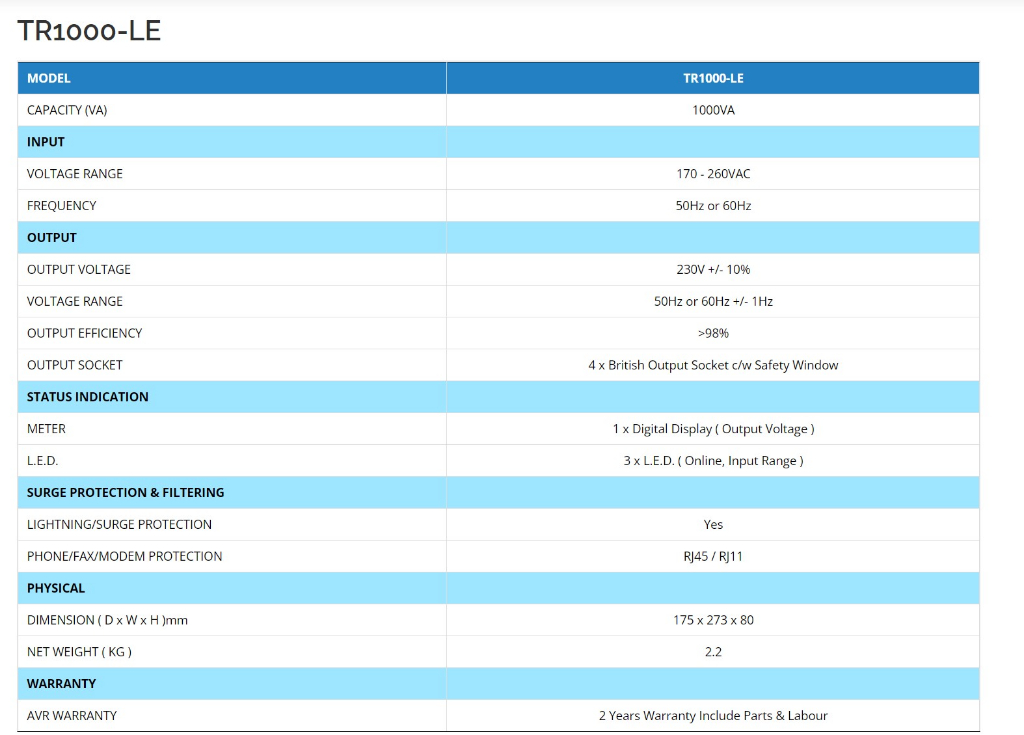Select the 230V +/- 10% value

click(x=712, y=270)
